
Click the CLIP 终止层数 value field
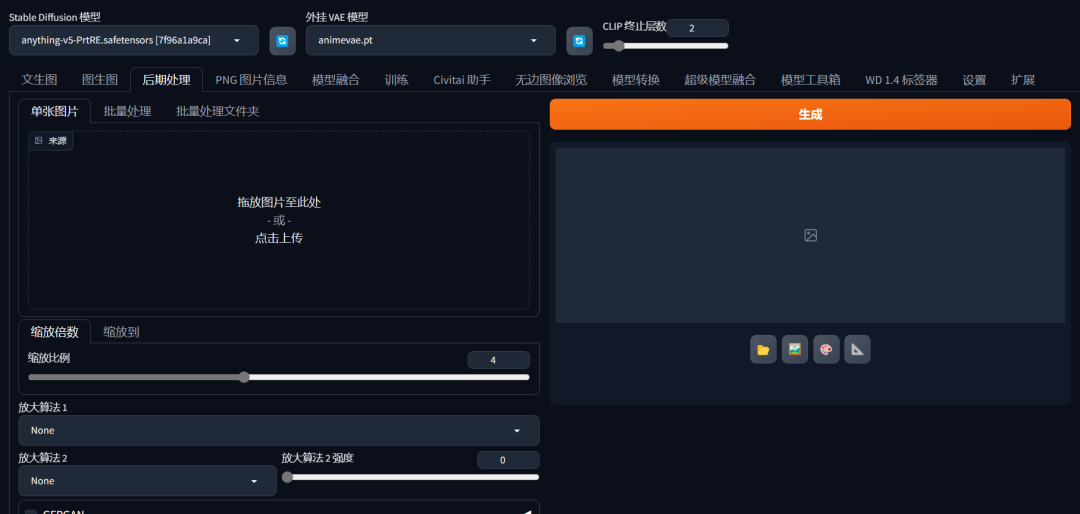pyautogui.click(x=697, y=28)
